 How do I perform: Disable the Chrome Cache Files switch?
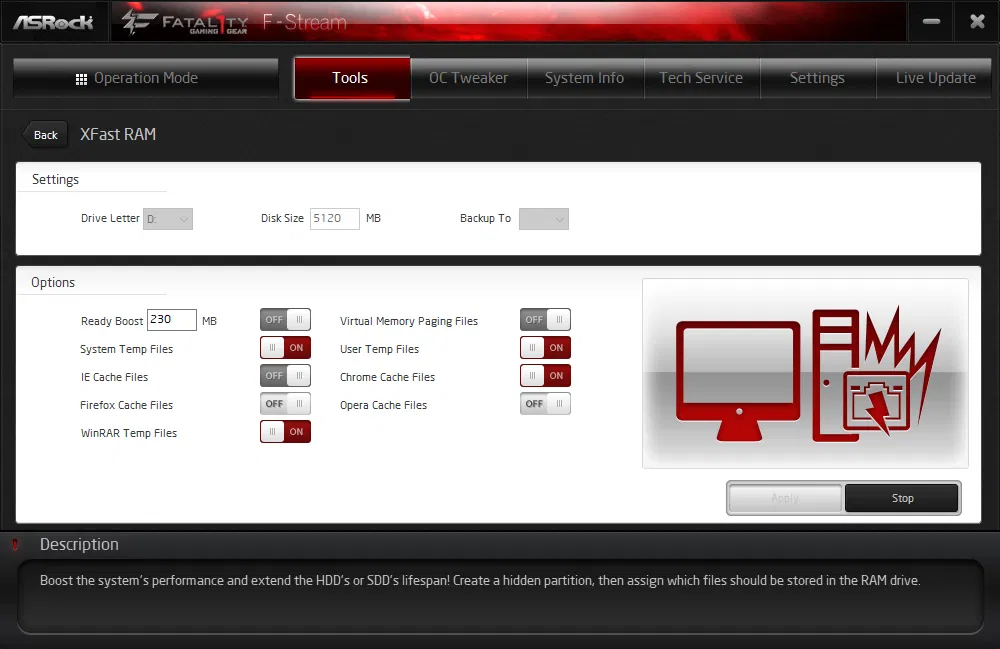(x=545, y=376)
